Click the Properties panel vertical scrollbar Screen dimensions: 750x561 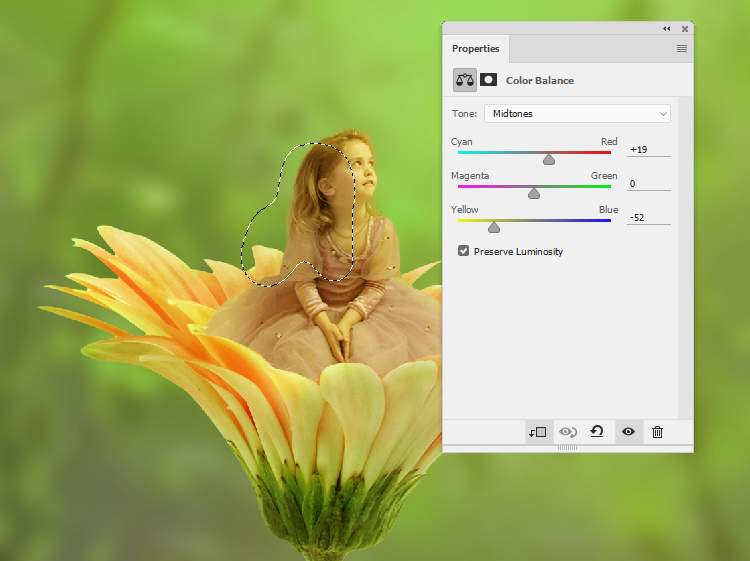pos(685,257)
